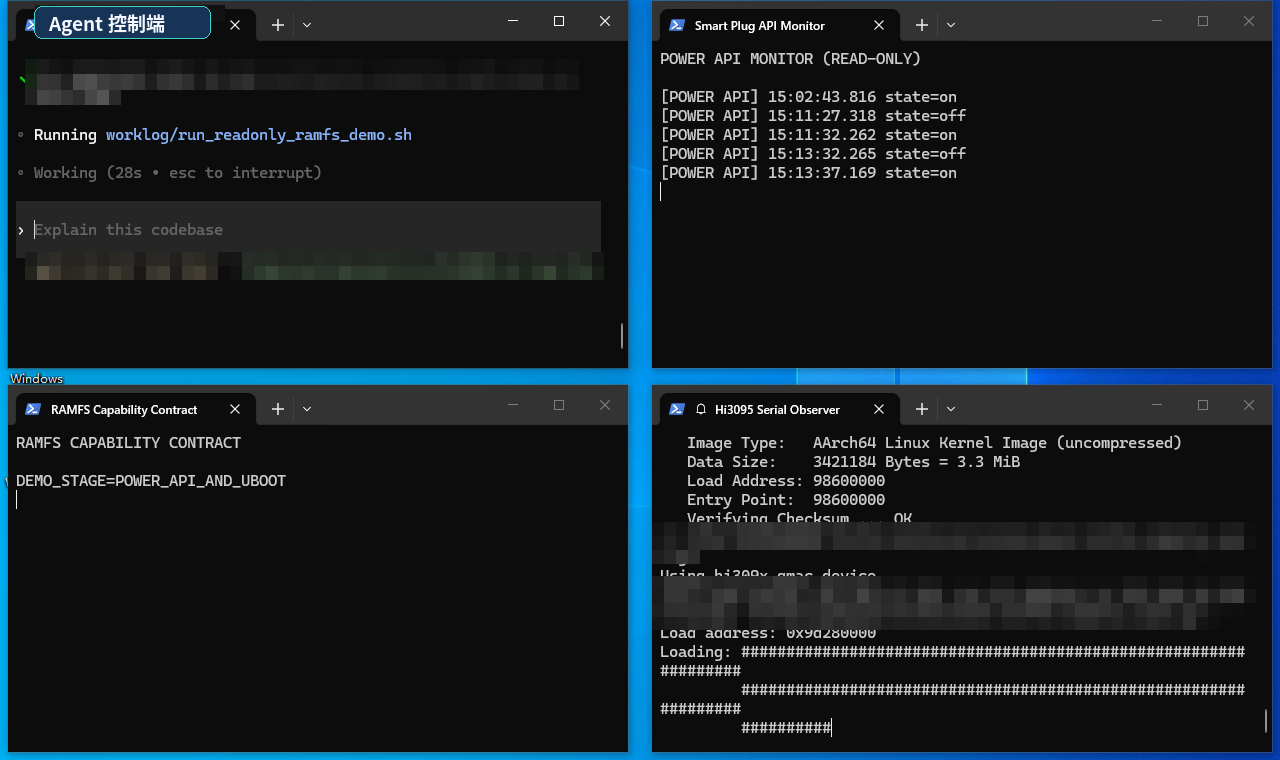Close the RAMFS Capability Contract tab
1280x760 pixels.
click(x=235, y=409)
